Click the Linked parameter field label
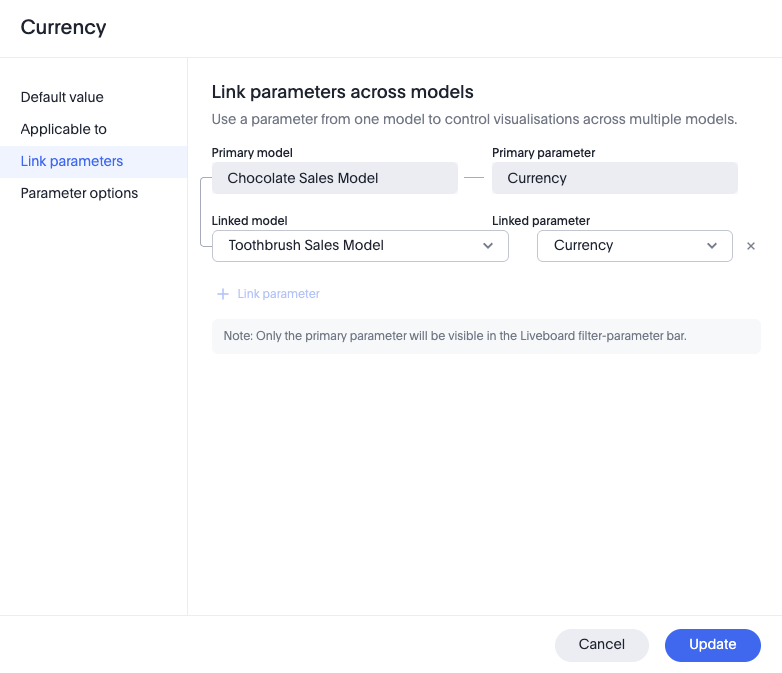782x673 pixels. (540, 221)
